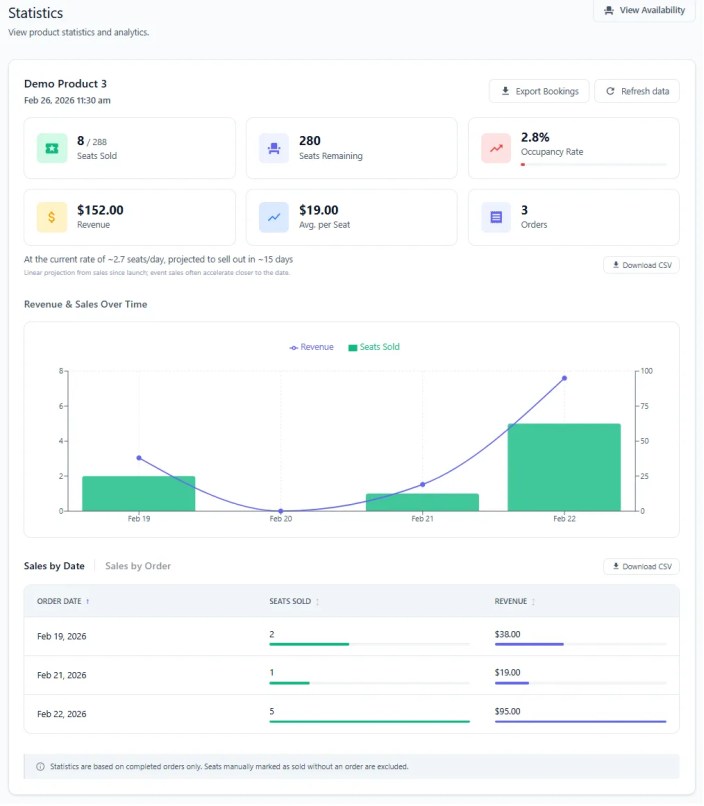Click the seat icon in View Availability

pyautogui.click(x=609, y=10)
